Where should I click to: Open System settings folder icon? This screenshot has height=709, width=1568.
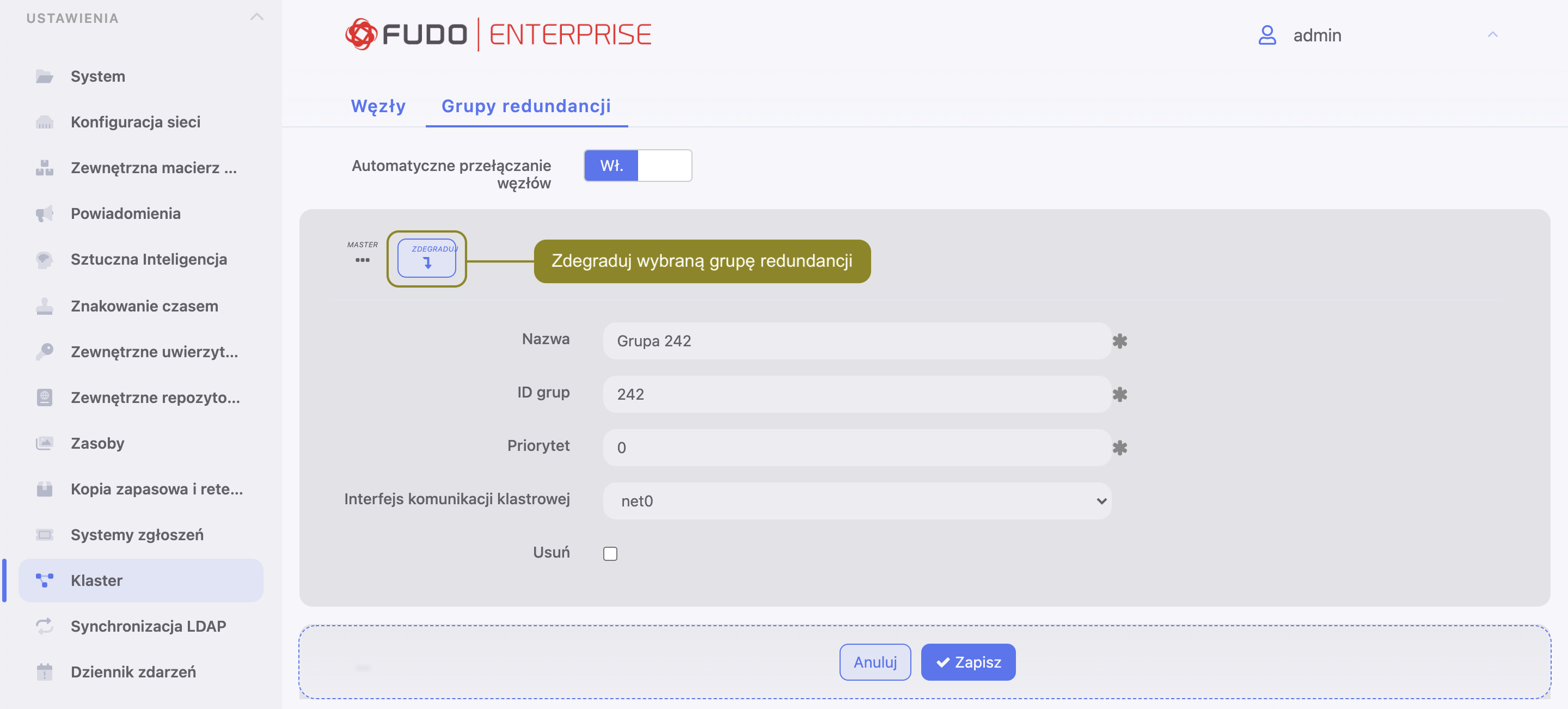coord(45,76)
